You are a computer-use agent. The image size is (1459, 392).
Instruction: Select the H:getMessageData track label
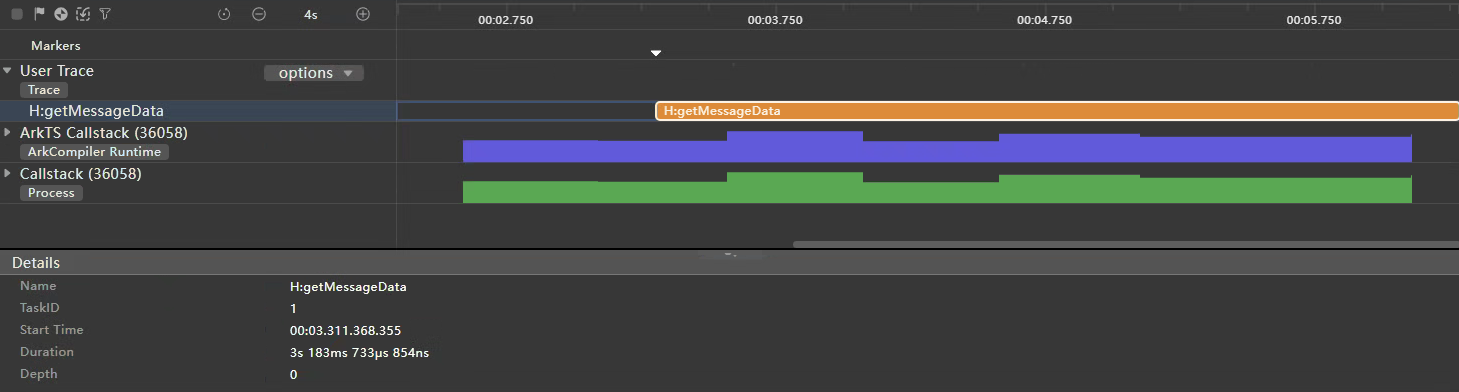[96, 111]
